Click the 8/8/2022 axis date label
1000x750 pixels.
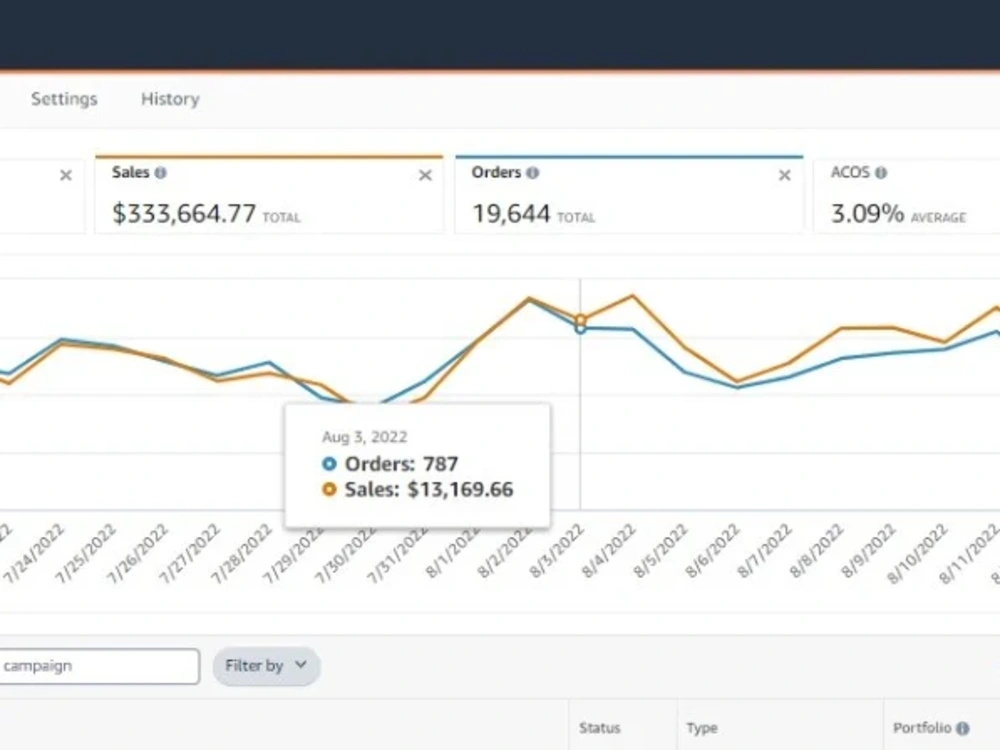[x=817, y=550]
